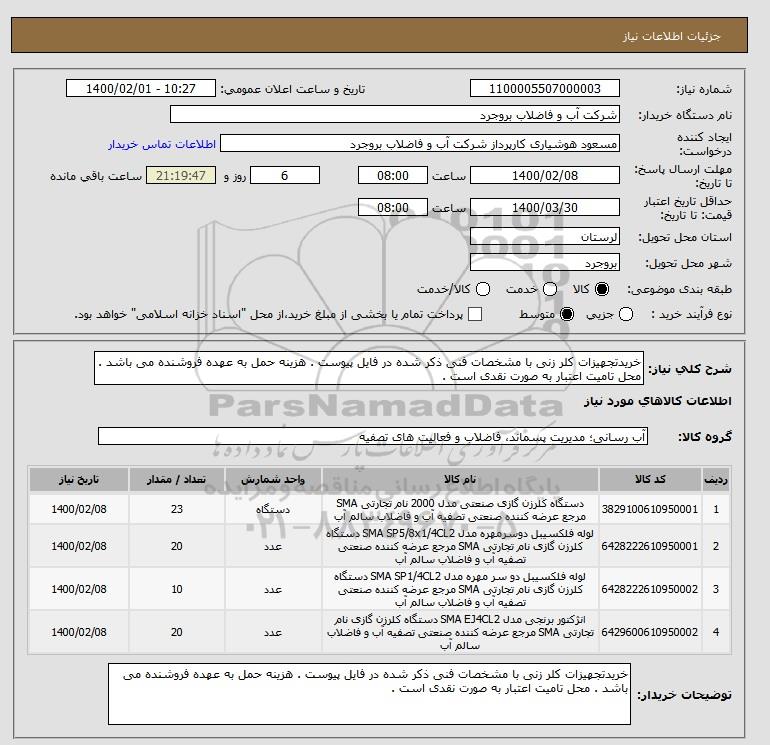Click product code 6429600610950002

(x=650, y=632)
